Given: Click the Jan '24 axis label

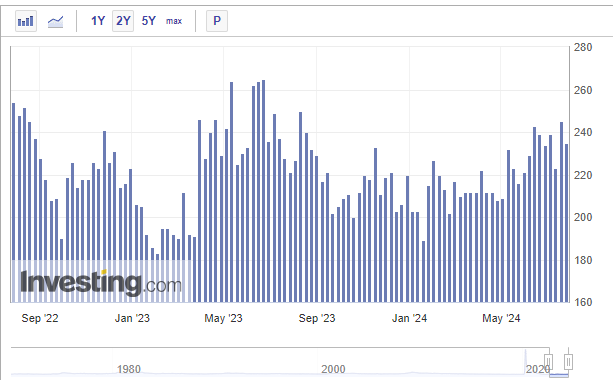Looking at the screenshot, I should 409,318.
